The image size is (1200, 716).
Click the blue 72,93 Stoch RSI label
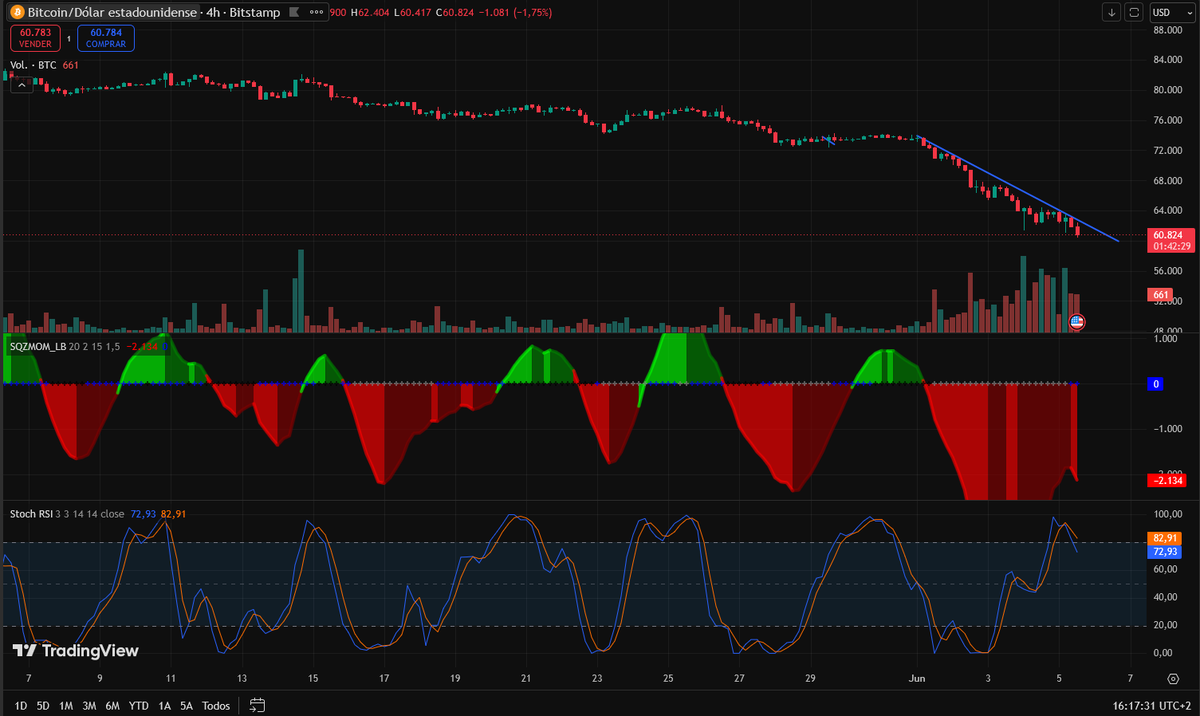point(1164,551)
